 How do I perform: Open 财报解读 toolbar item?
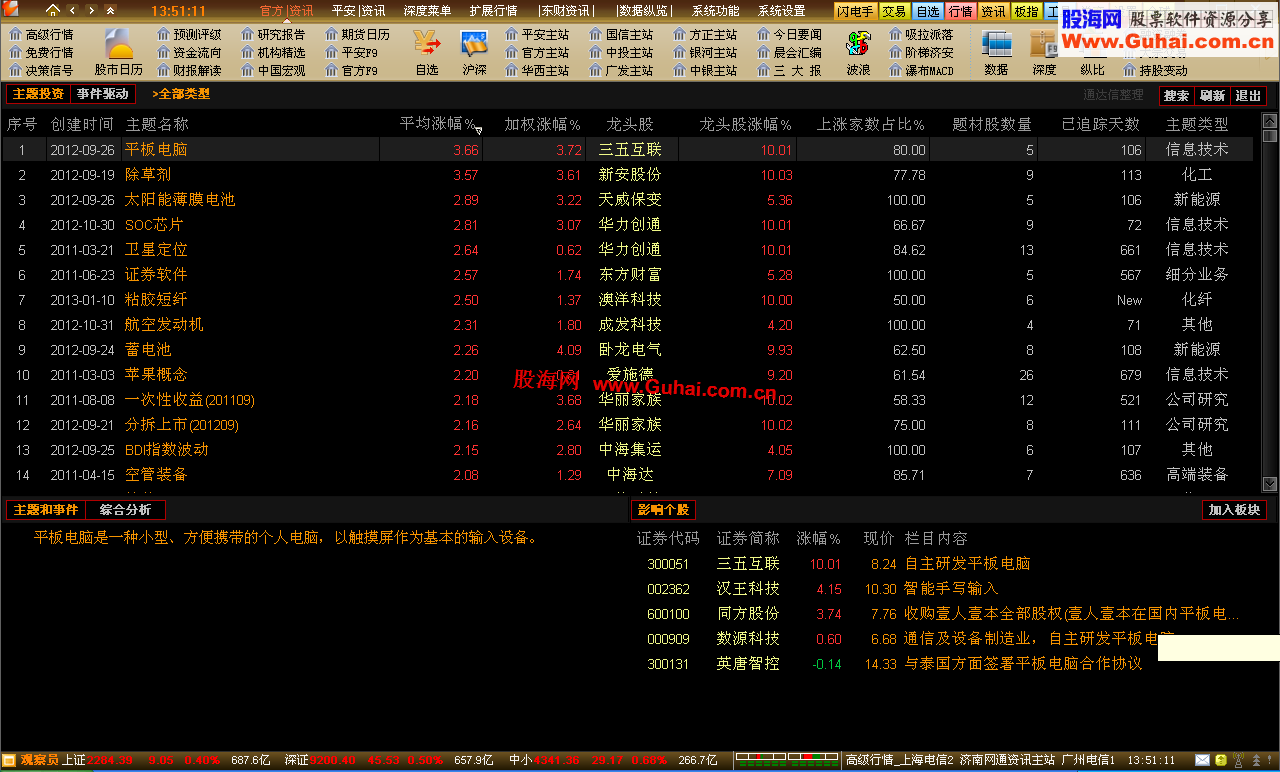189,70
